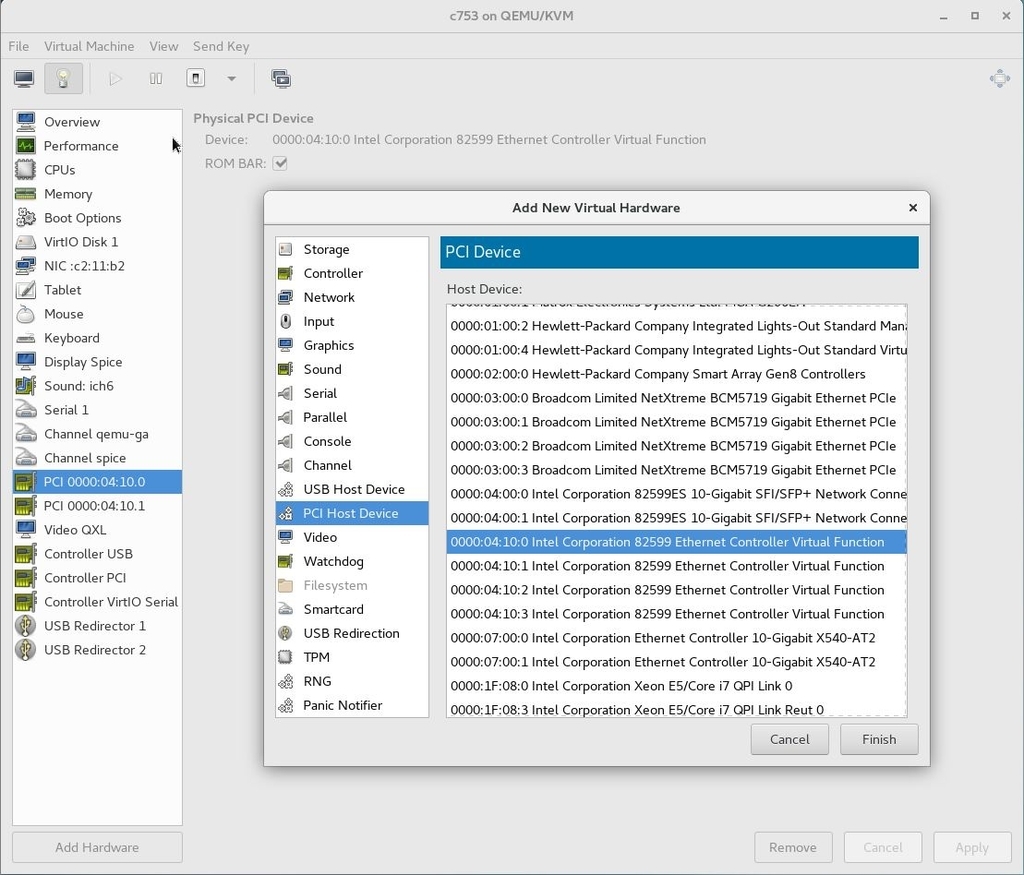Choose USB Host Device type
The width and height of the screenshot is (1024, 875).
click(352, 489)
